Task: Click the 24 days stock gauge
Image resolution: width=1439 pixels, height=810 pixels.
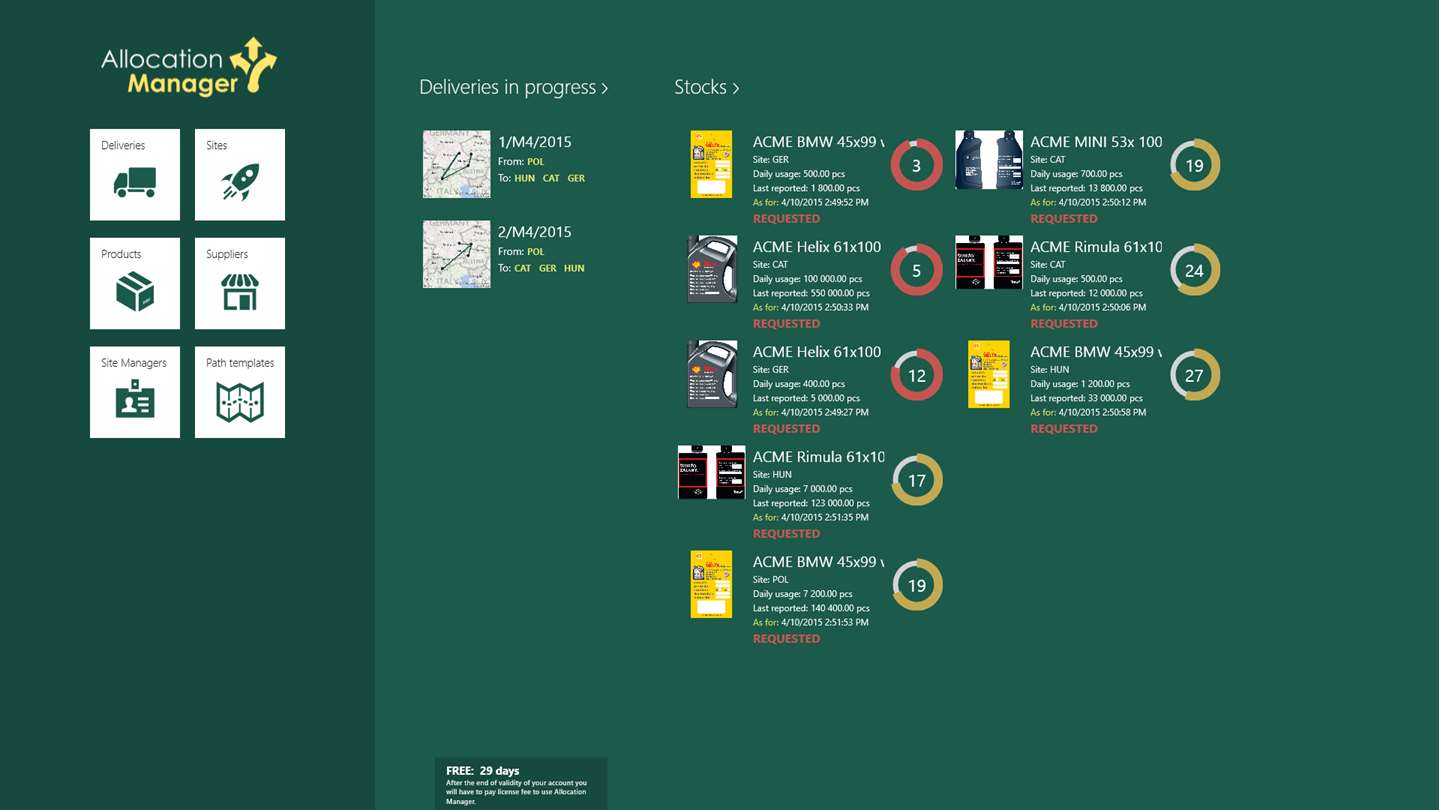Action: coord(1195,270)
